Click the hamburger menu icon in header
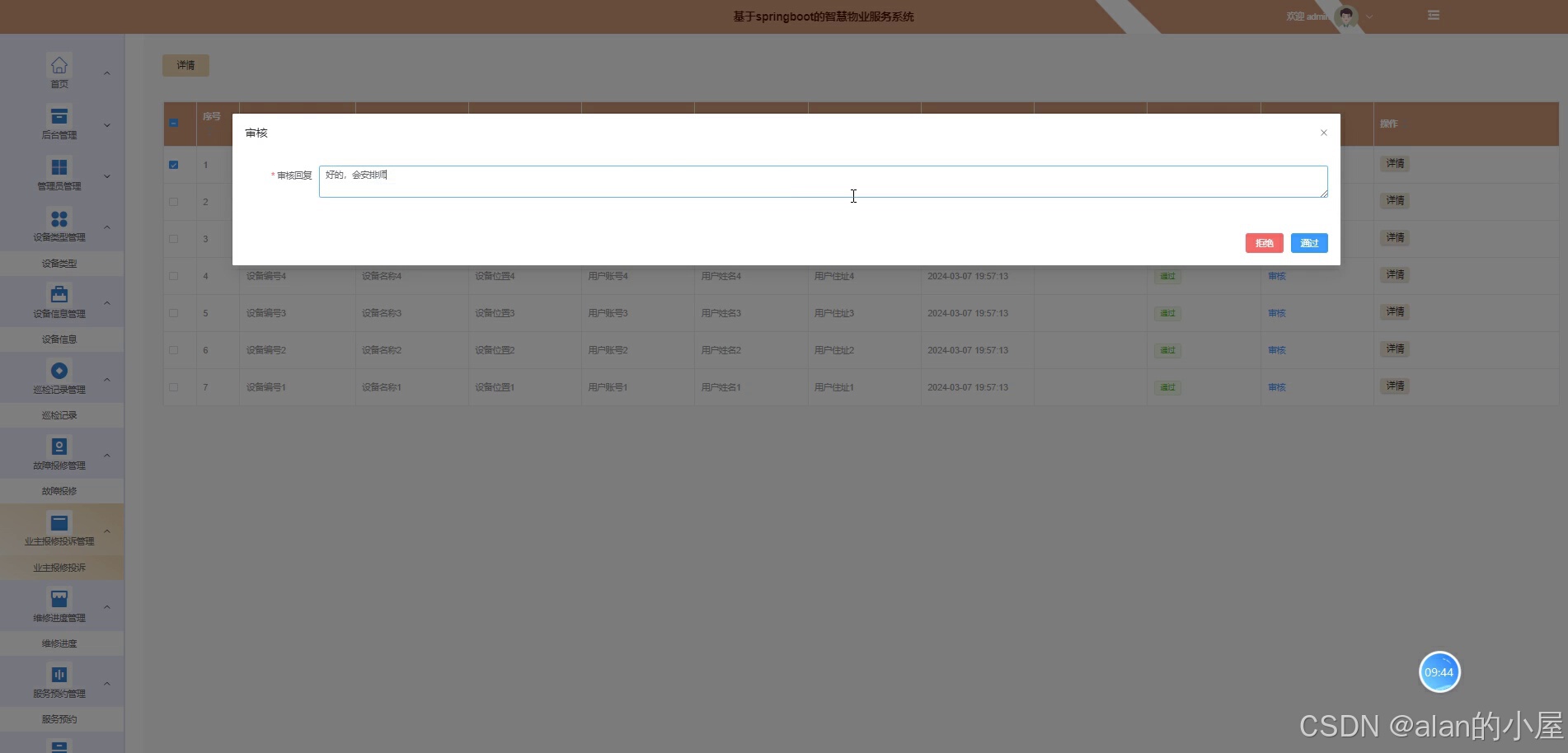Screen dimensions: 1568x753 pyautogui.click(x=1434, y=16)
